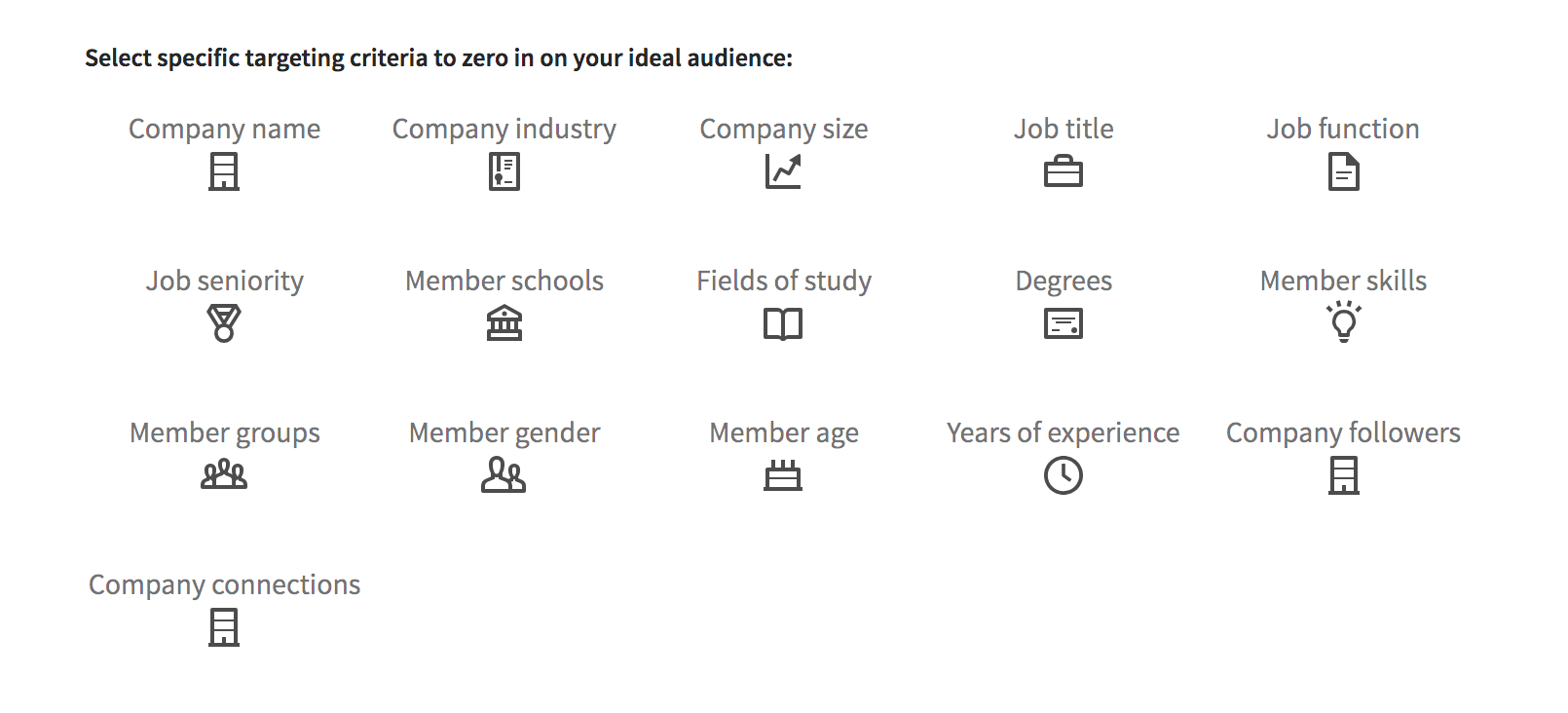Click the Member age birthday cake icon

tap(783, 476)
